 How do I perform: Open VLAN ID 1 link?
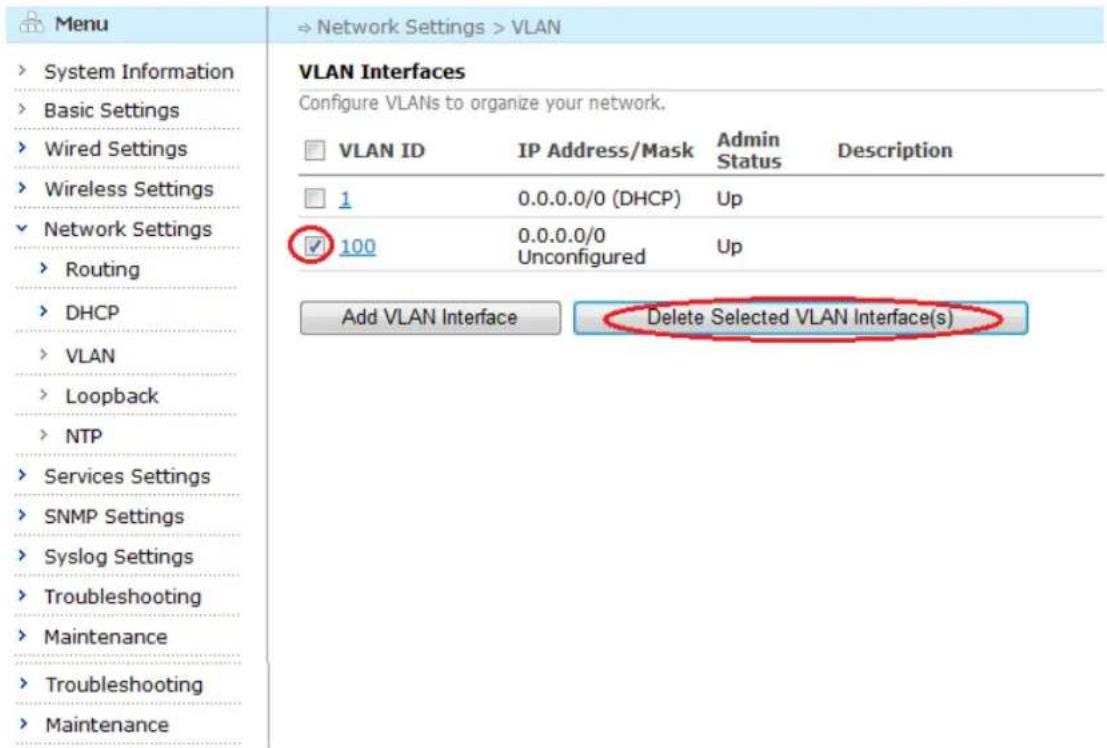[x=345, y=198]
